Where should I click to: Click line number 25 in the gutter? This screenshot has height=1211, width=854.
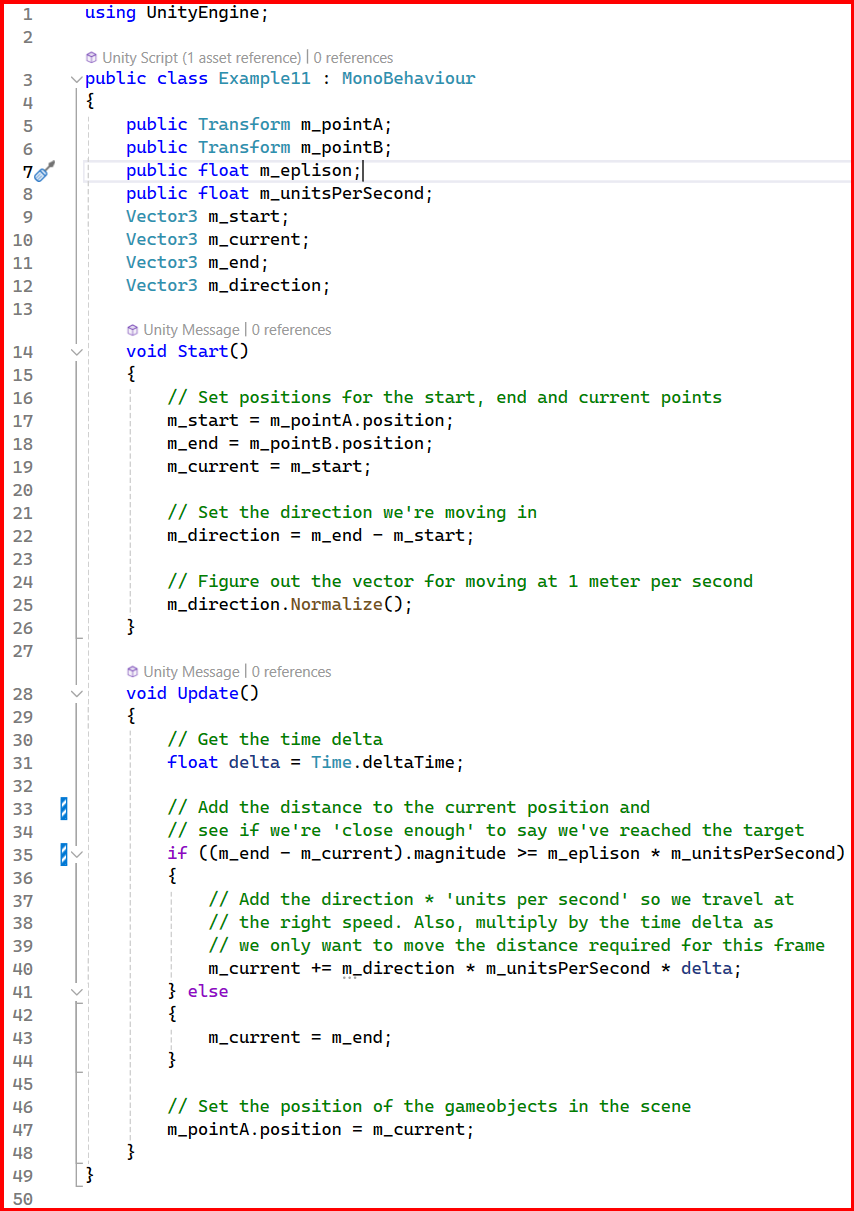(x=23, y=605)
